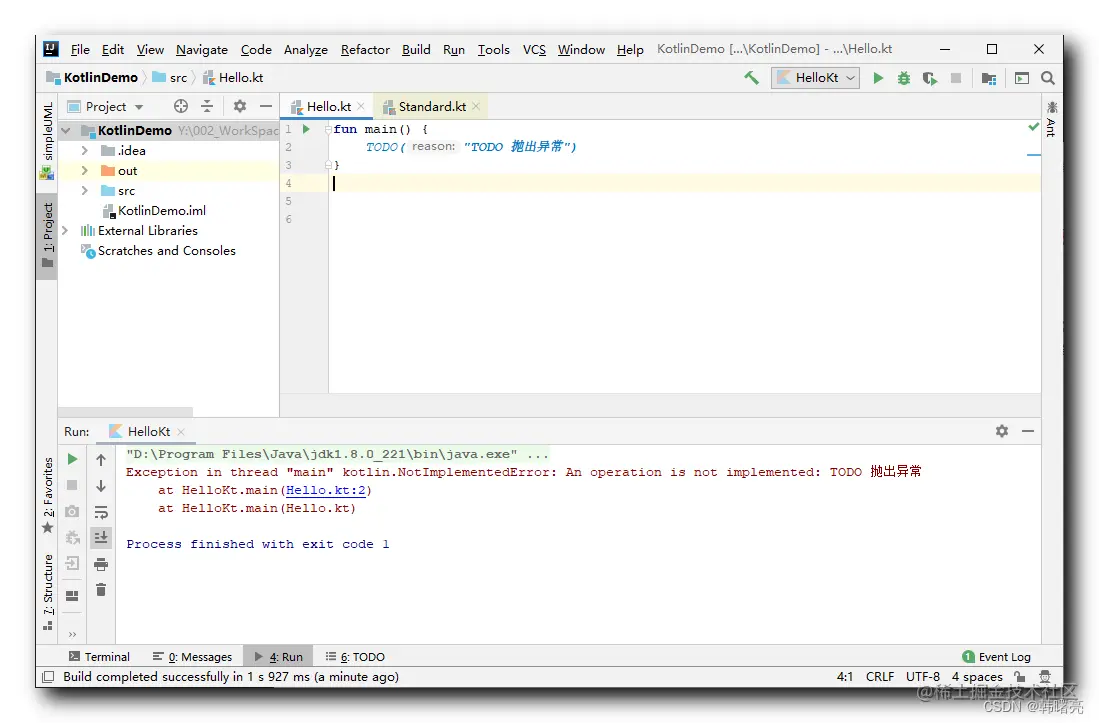Open the 2: Favorites side tab

click(48, 495)
